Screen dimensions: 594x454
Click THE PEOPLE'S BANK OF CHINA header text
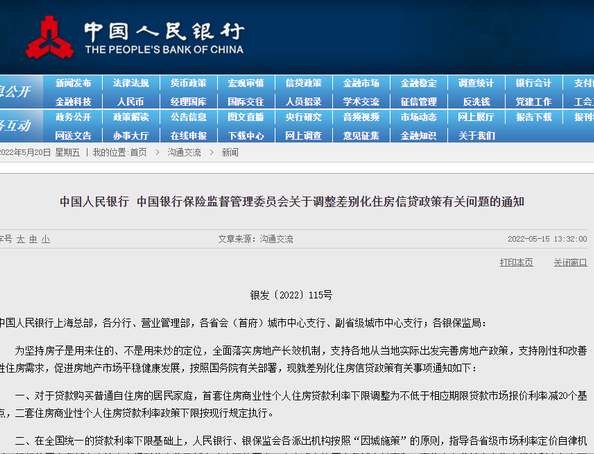pyautogui.click(x=164, y=50)
